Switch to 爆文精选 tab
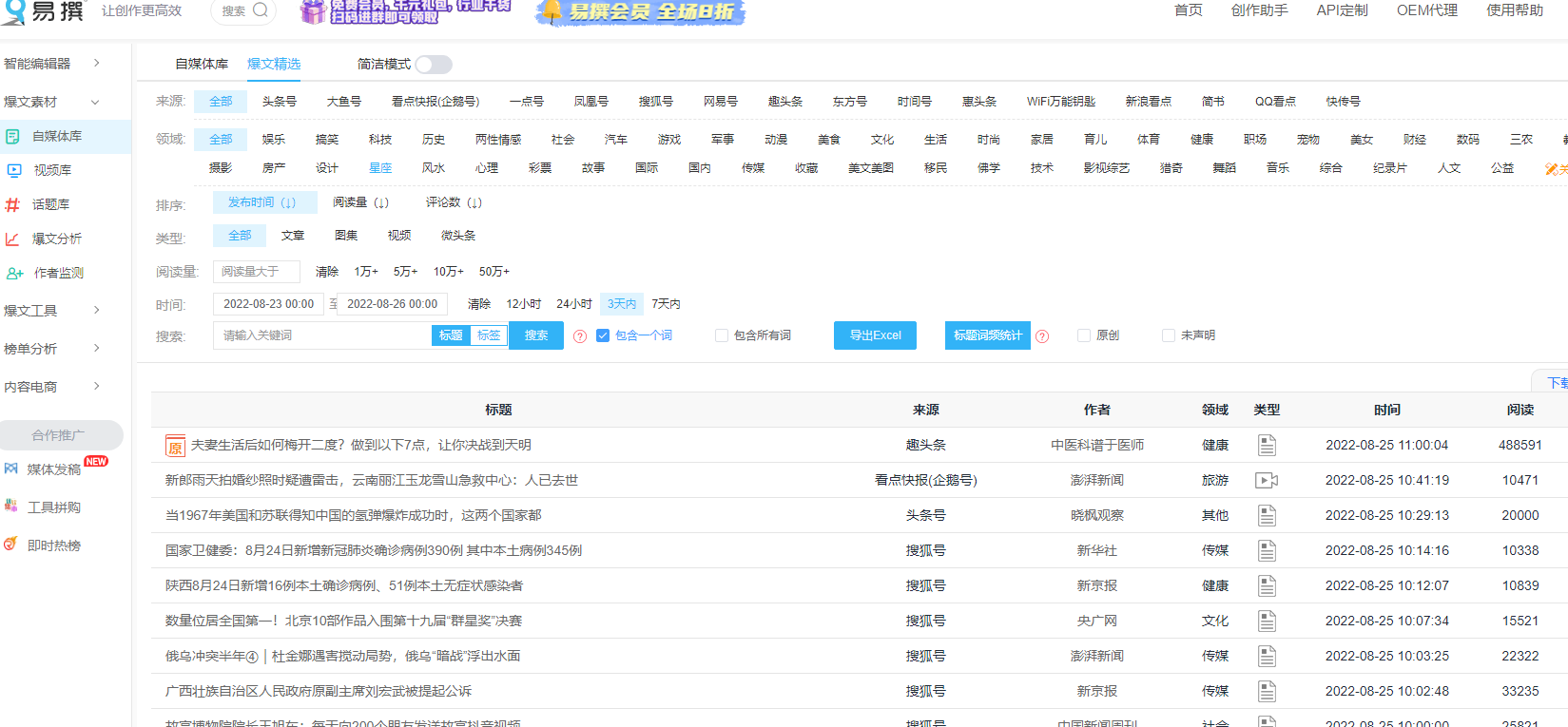Viewport: 1568px width, 727px height. (274, 64)
